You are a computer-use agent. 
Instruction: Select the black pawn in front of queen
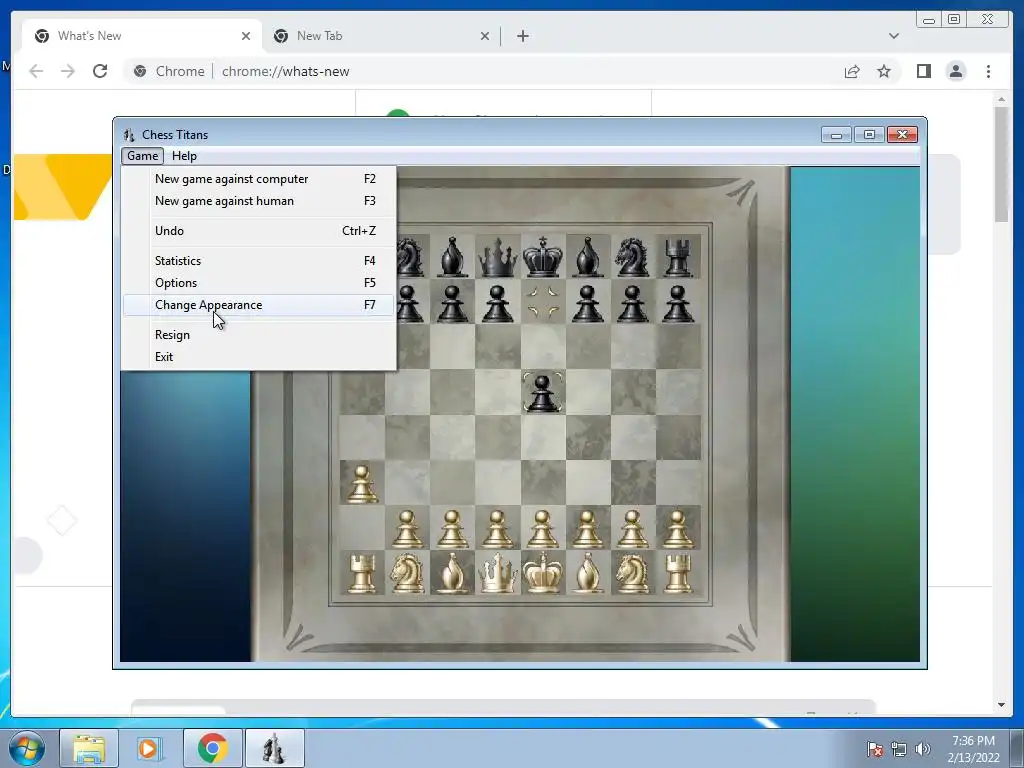(x=498, y=304)
